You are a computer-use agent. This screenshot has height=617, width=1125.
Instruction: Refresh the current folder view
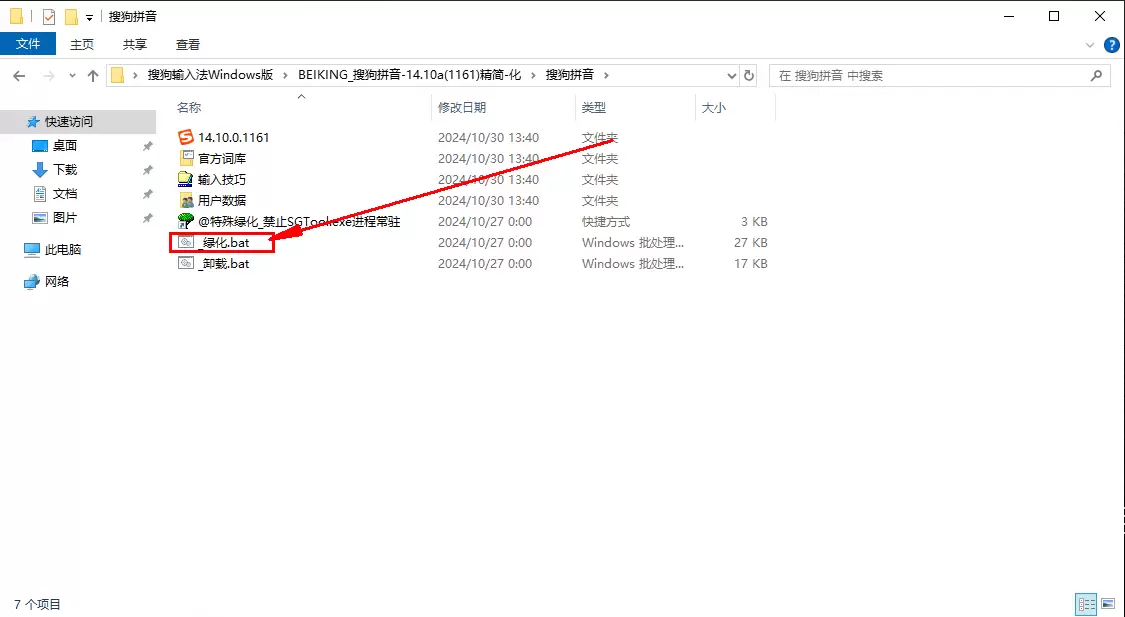click(749, 75)
